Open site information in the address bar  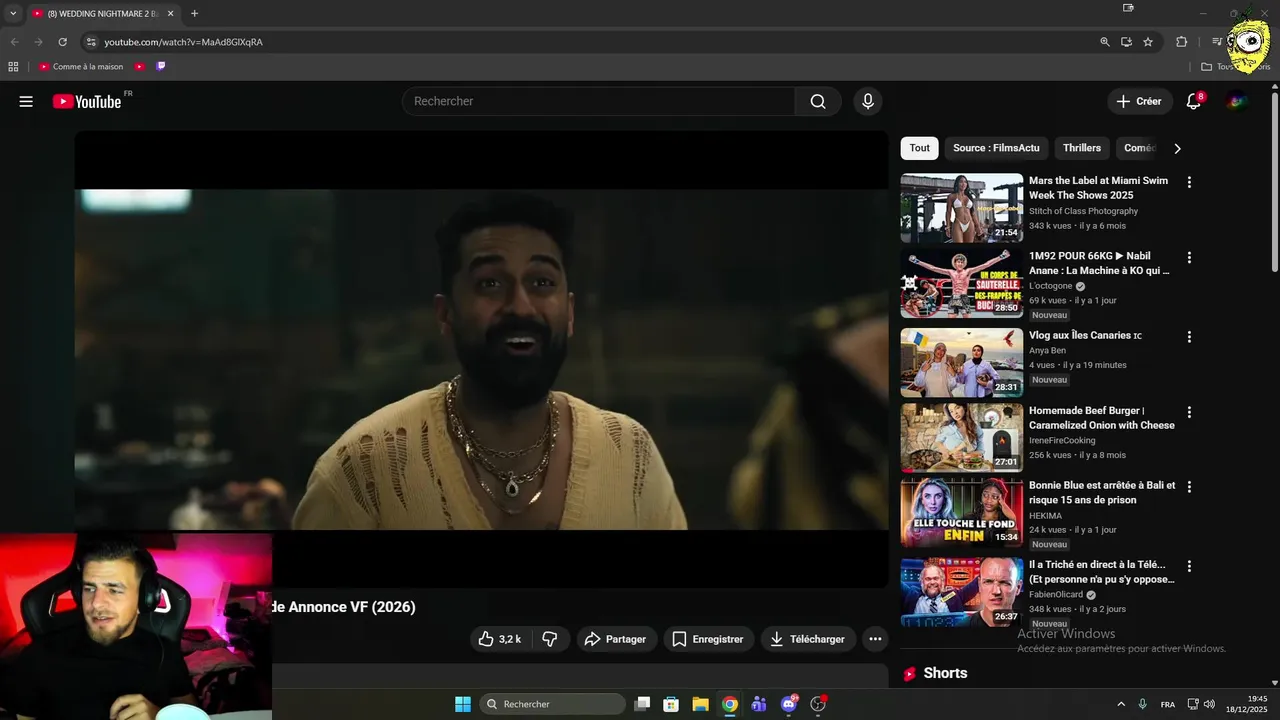click(90, 42)
